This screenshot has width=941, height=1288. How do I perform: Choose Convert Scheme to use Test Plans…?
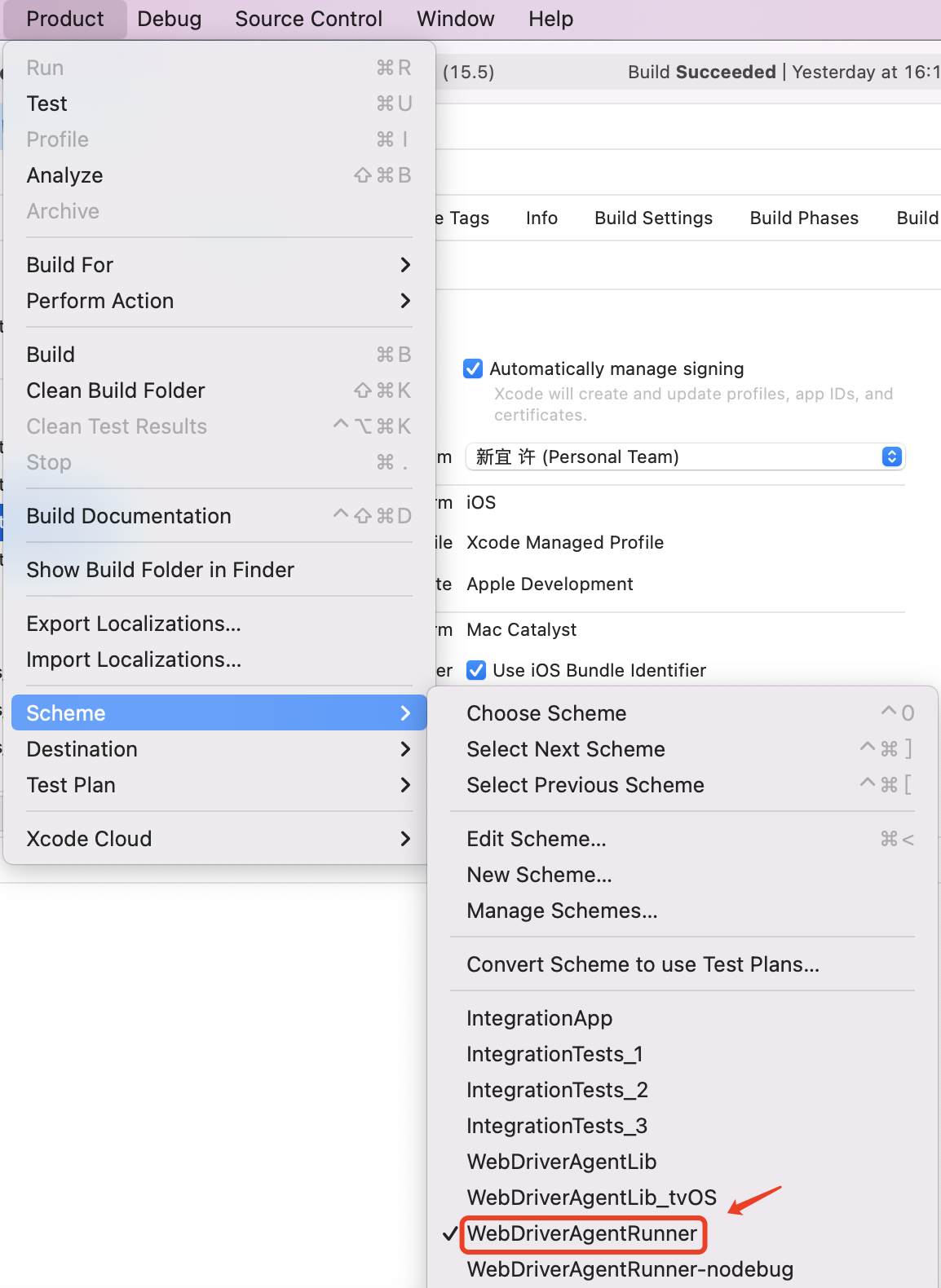(x=683, y=964)
